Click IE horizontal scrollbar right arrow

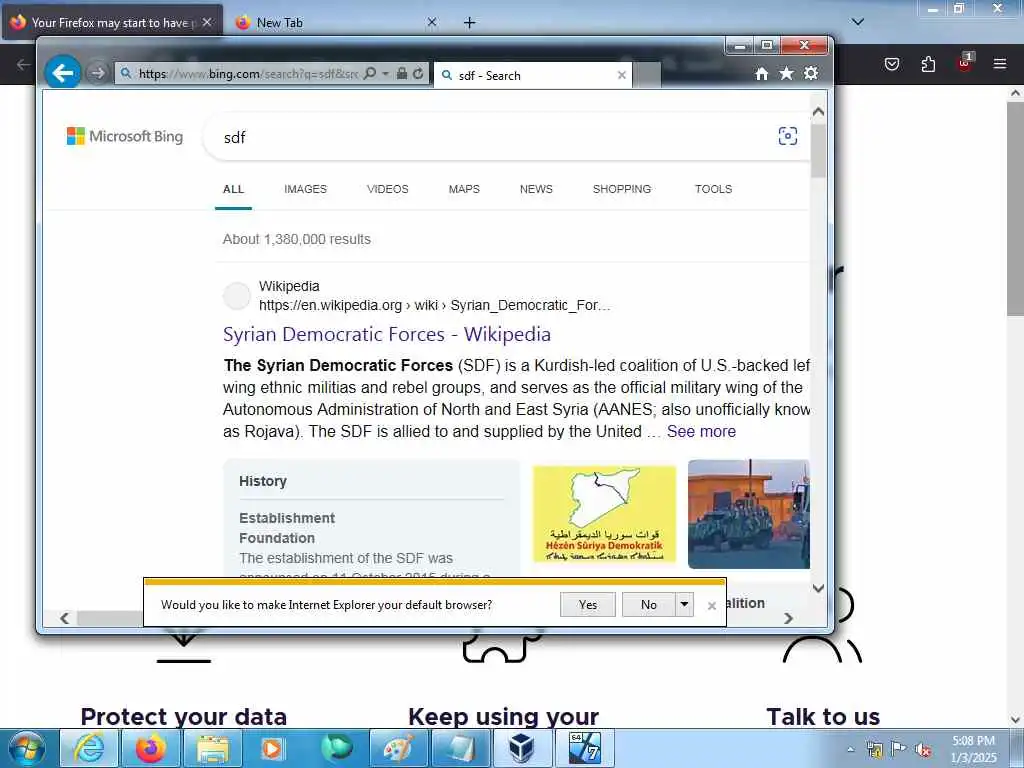tap(788, 618)
